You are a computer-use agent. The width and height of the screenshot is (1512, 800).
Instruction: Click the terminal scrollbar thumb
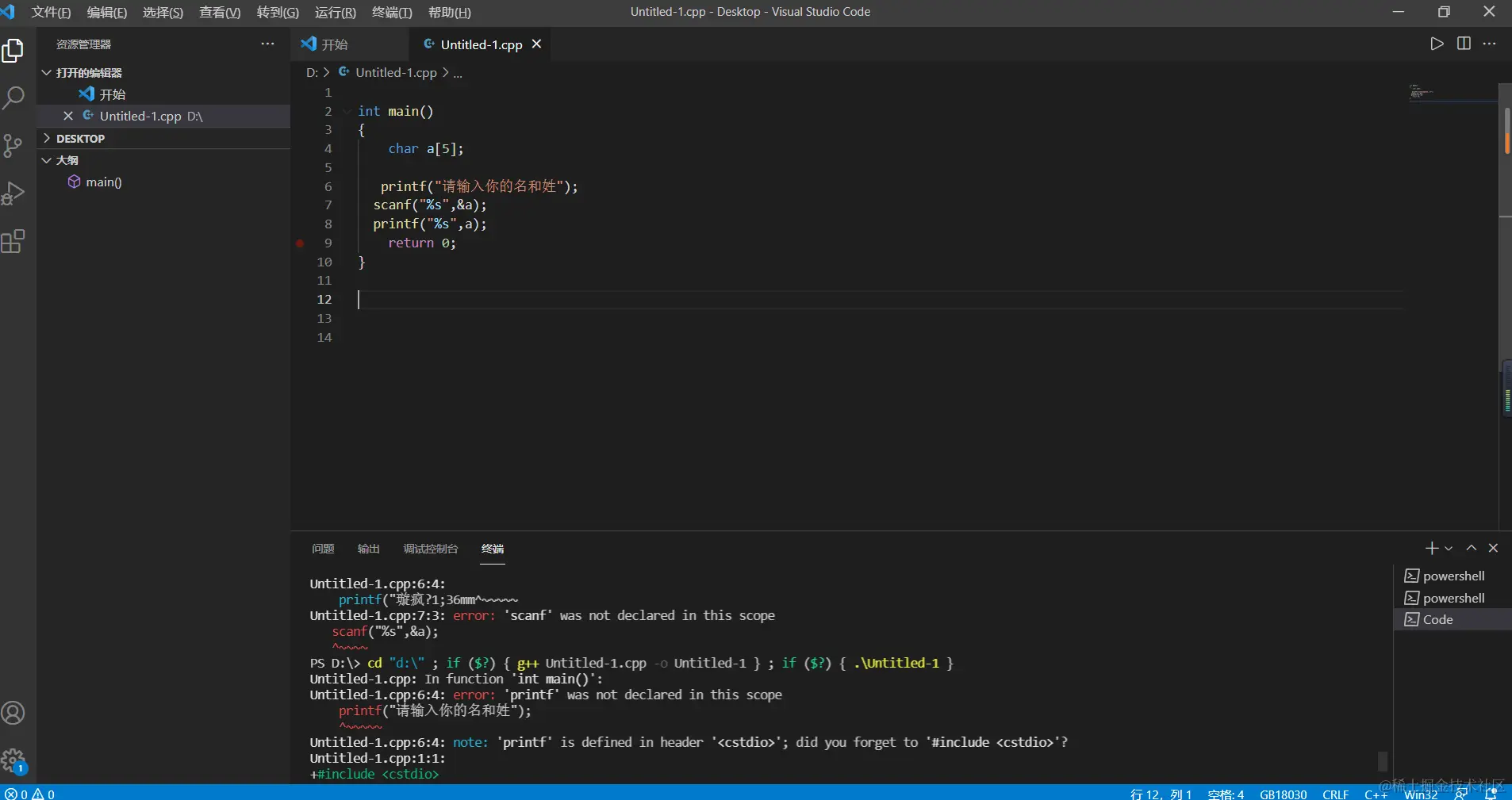(x=1383, y=761)
